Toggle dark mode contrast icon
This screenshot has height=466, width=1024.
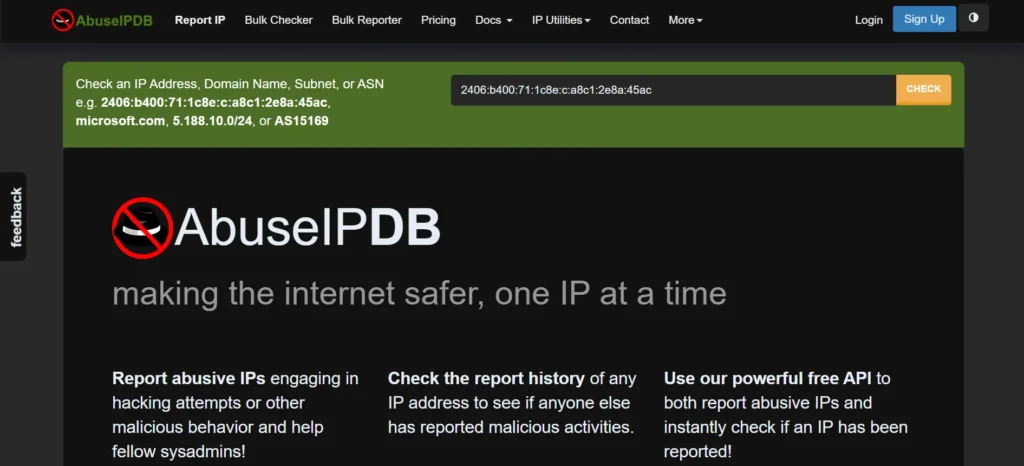pos(973,18)
